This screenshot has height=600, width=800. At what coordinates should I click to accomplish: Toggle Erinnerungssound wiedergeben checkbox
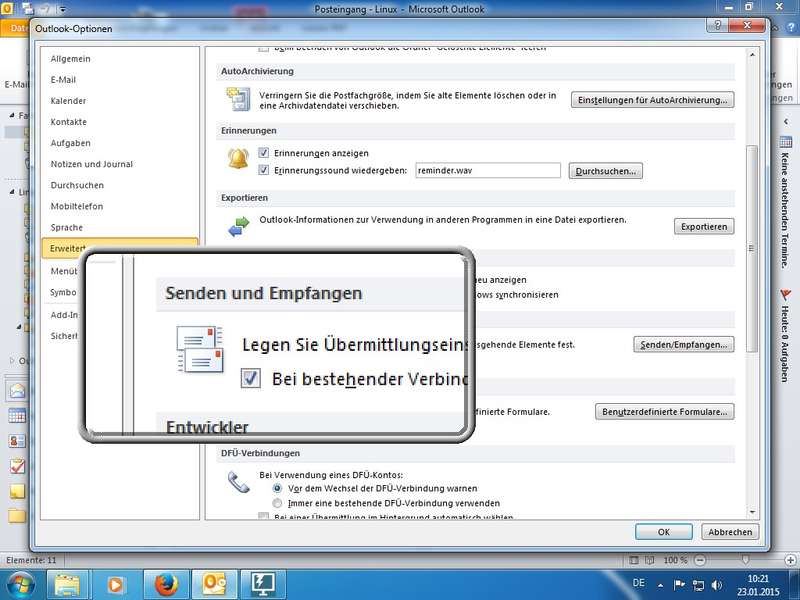[x=263, y=170]
